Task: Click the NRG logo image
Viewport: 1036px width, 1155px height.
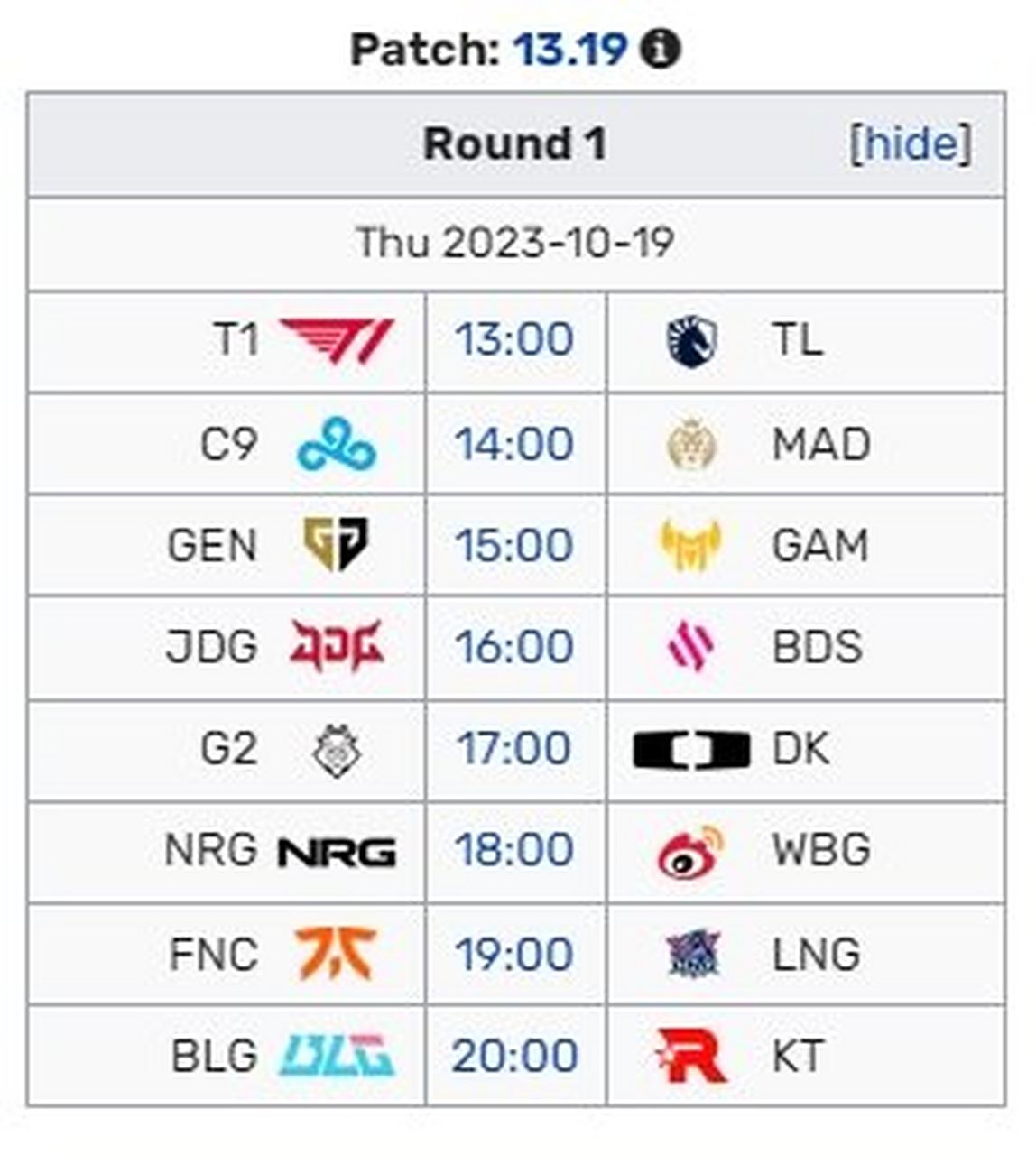Action: coord(337,852)
